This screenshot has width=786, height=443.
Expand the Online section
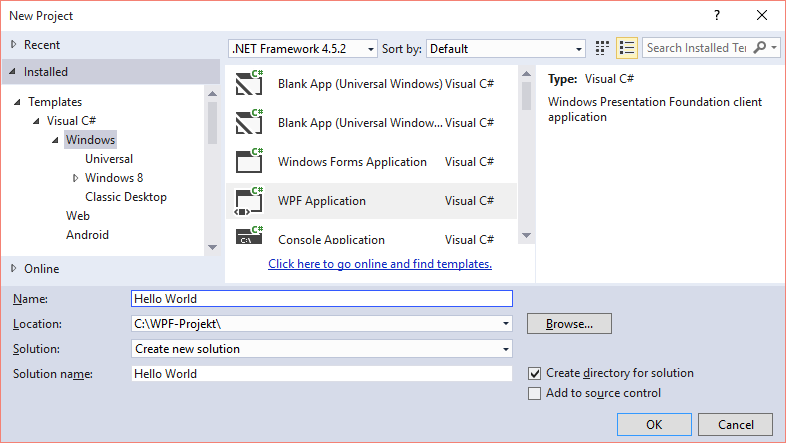tap(14, 269)
